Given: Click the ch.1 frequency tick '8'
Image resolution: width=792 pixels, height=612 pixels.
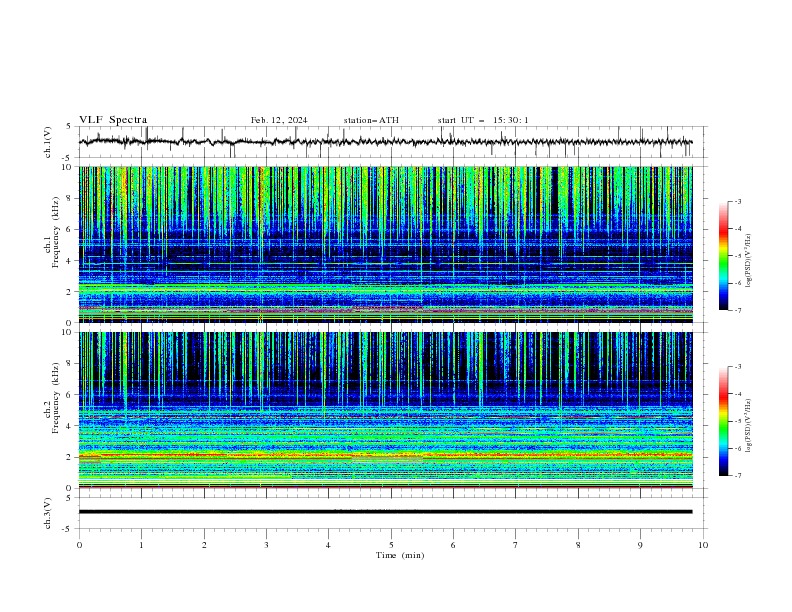Looking at the screenshot, I should [x=71, y=198].
